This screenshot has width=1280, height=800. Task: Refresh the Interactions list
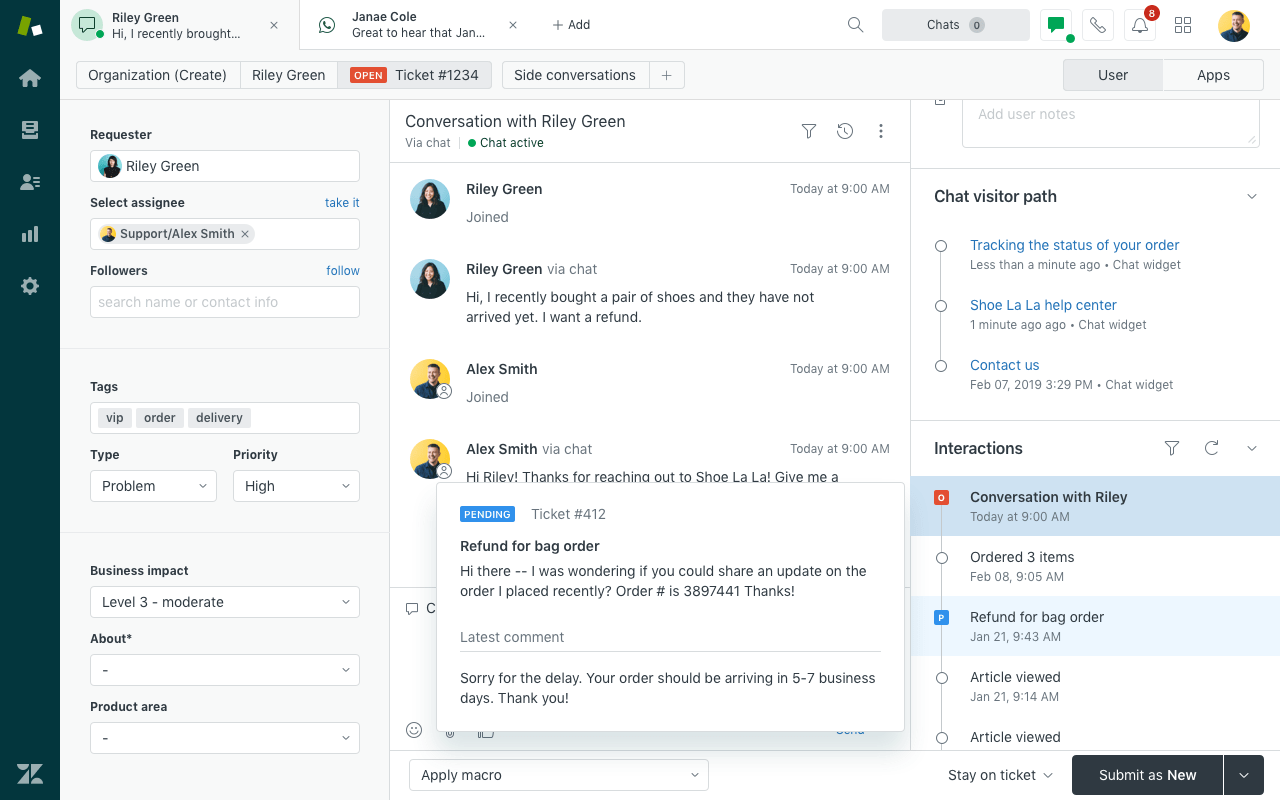(1212, 448)
